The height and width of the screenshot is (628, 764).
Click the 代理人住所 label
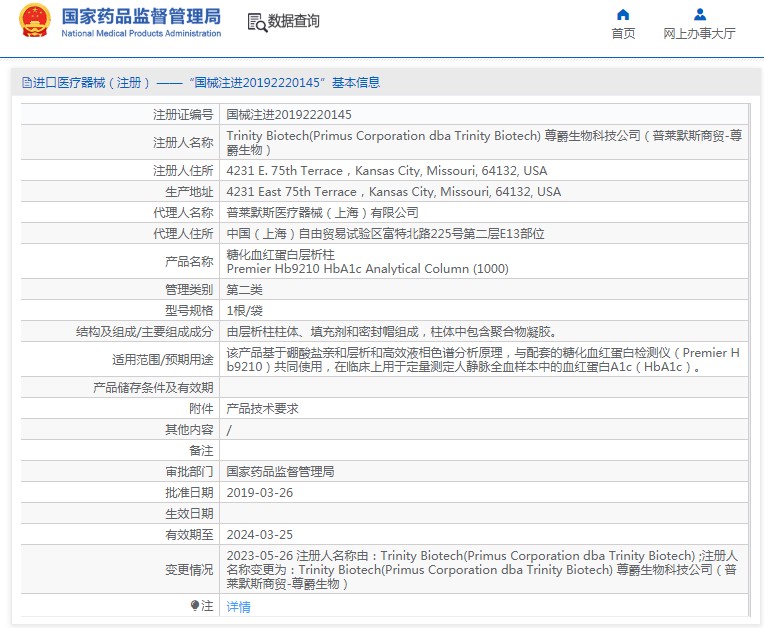[x=183, y=234]
